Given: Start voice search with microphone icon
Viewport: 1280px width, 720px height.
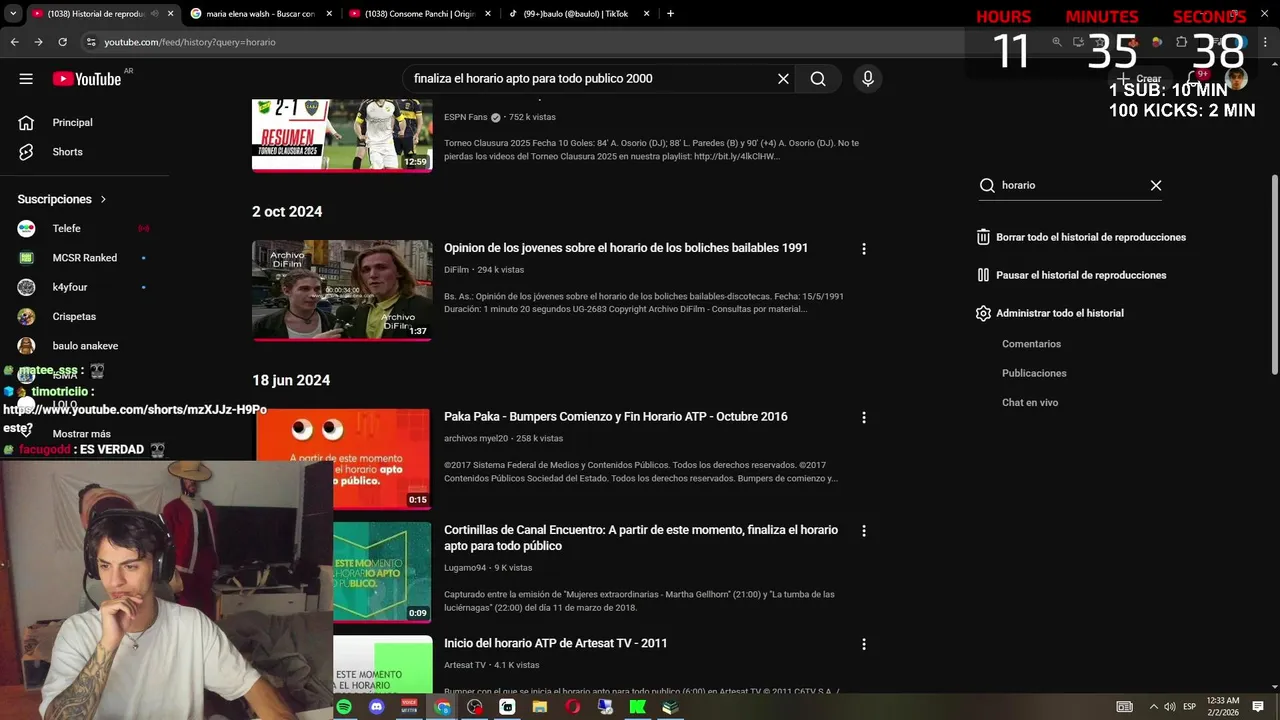Looking at the screenshot, I should tap(867, 79).
